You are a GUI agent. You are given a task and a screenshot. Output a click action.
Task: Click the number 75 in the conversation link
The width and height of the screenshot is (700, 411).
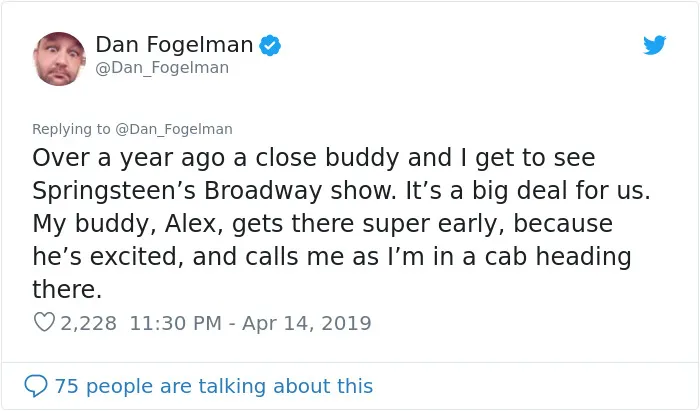pos(67,386)
